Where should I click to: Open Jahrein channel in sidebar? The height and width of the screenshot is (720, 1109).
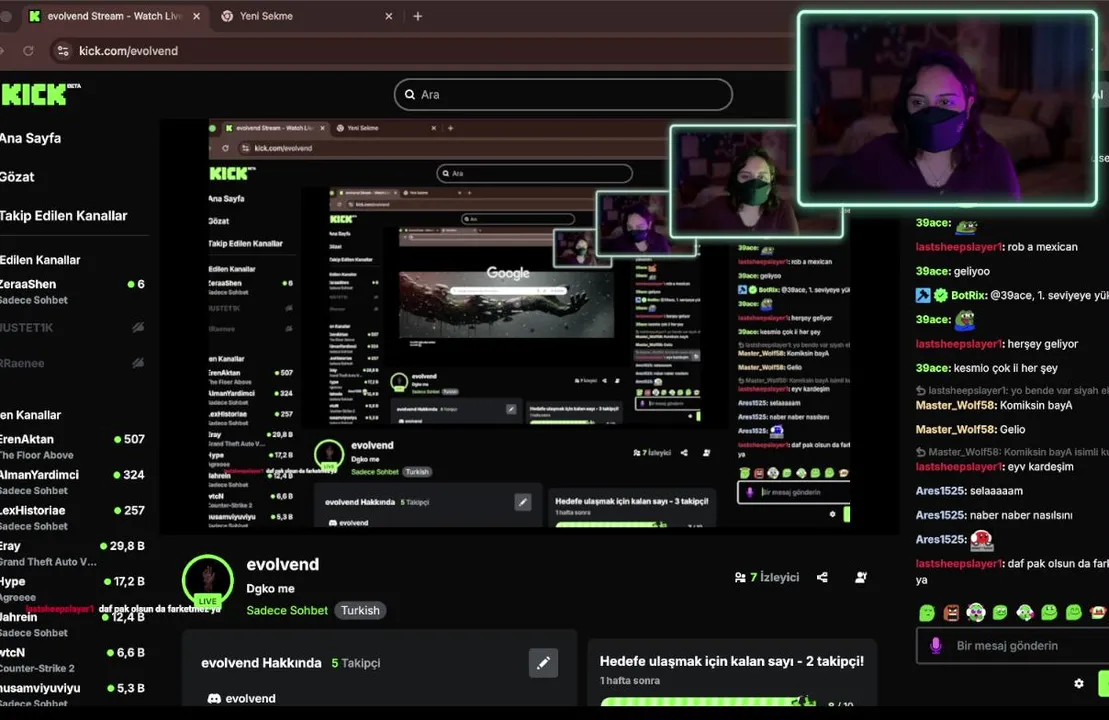(72, 624)
